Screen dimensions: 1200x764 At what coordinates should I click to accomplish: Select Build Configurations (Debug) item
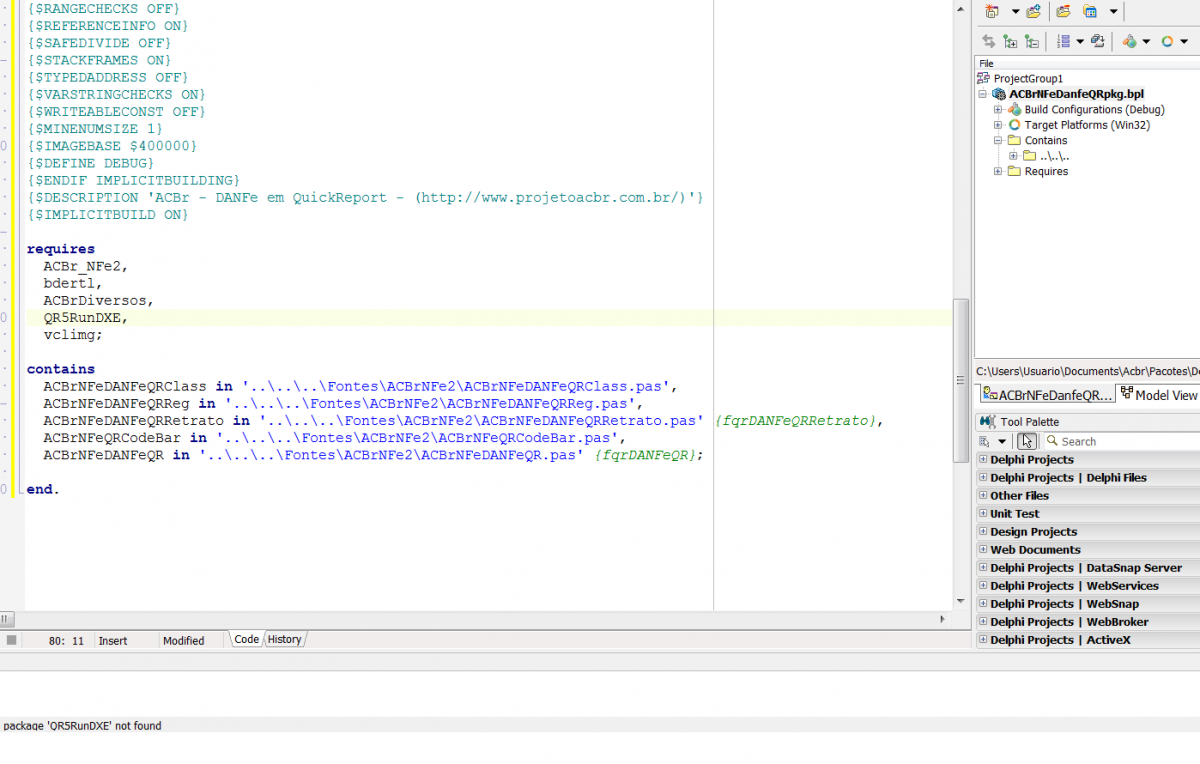pos(1094,110)
